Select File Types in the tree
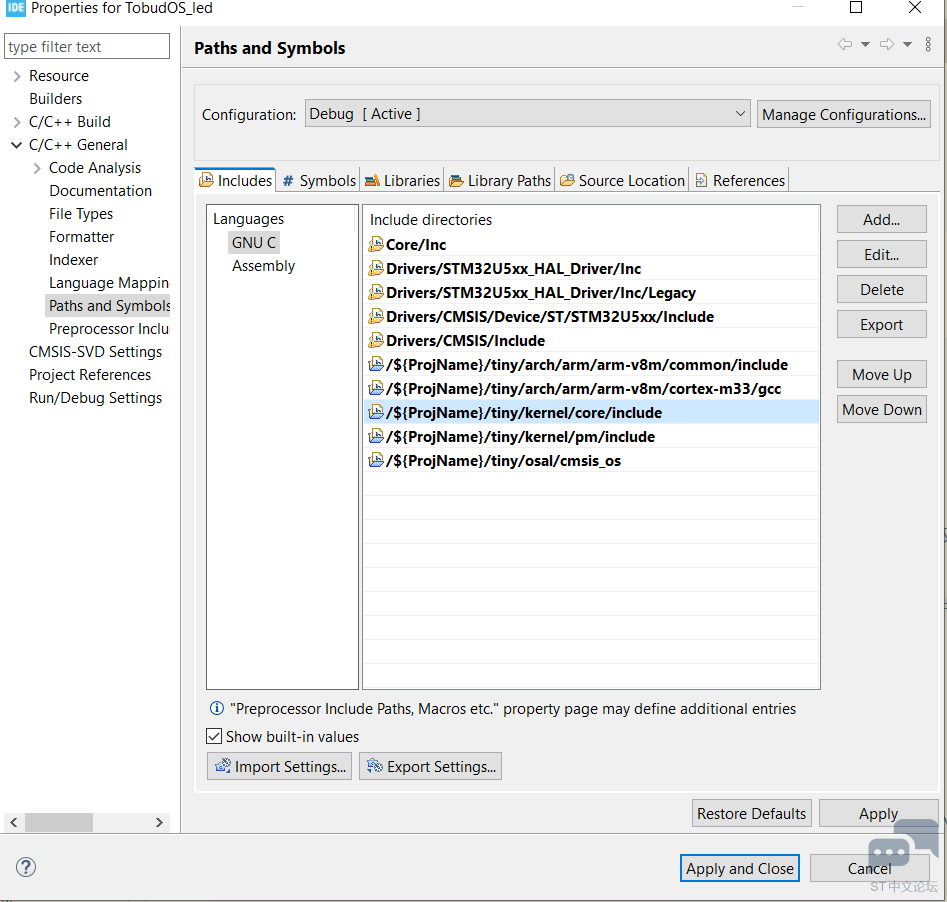 tap(81, 214)
